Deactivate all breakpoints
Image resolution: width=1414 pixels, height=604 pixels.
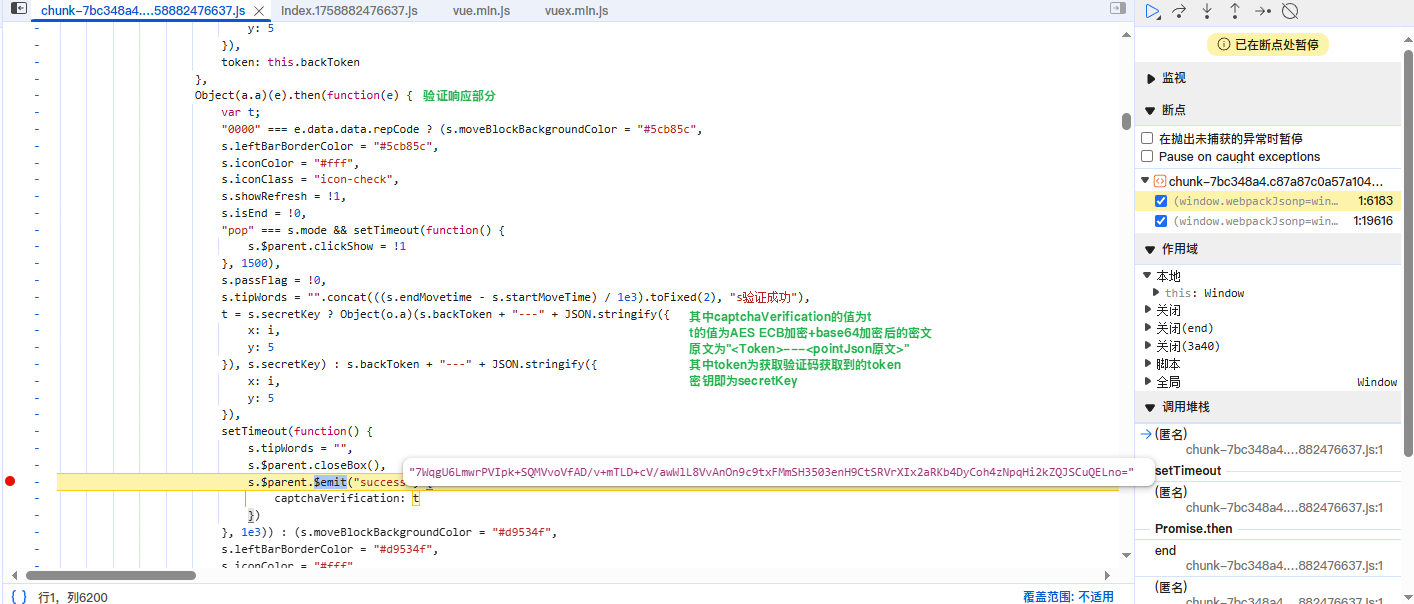coord(1290,10)
